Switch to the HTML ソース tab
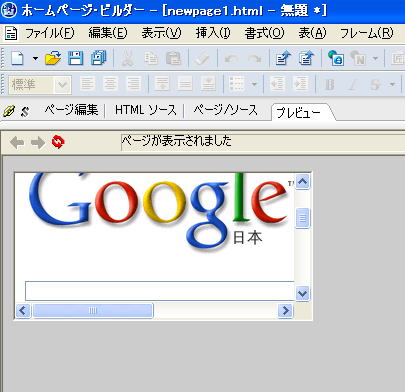The image size is (405, 392). tap(146, 110)
